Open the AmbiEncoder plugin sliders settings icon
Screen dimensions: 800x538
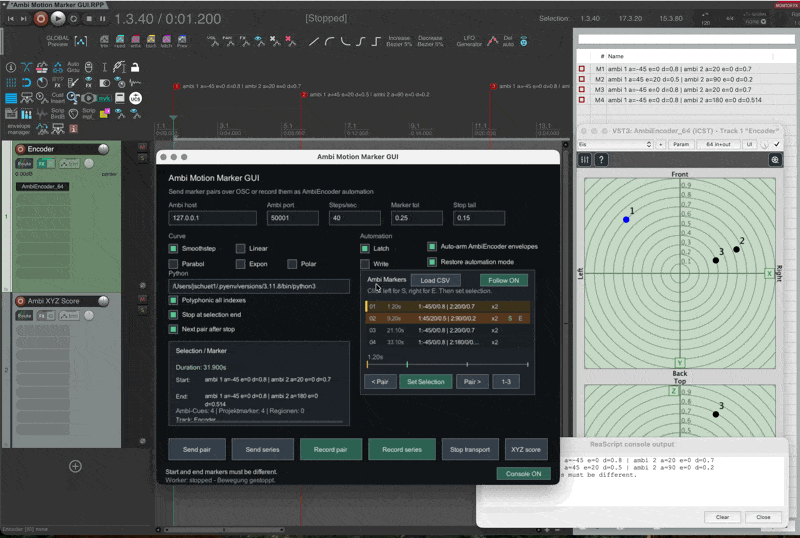pyautogui.click(x=585, y=160)
